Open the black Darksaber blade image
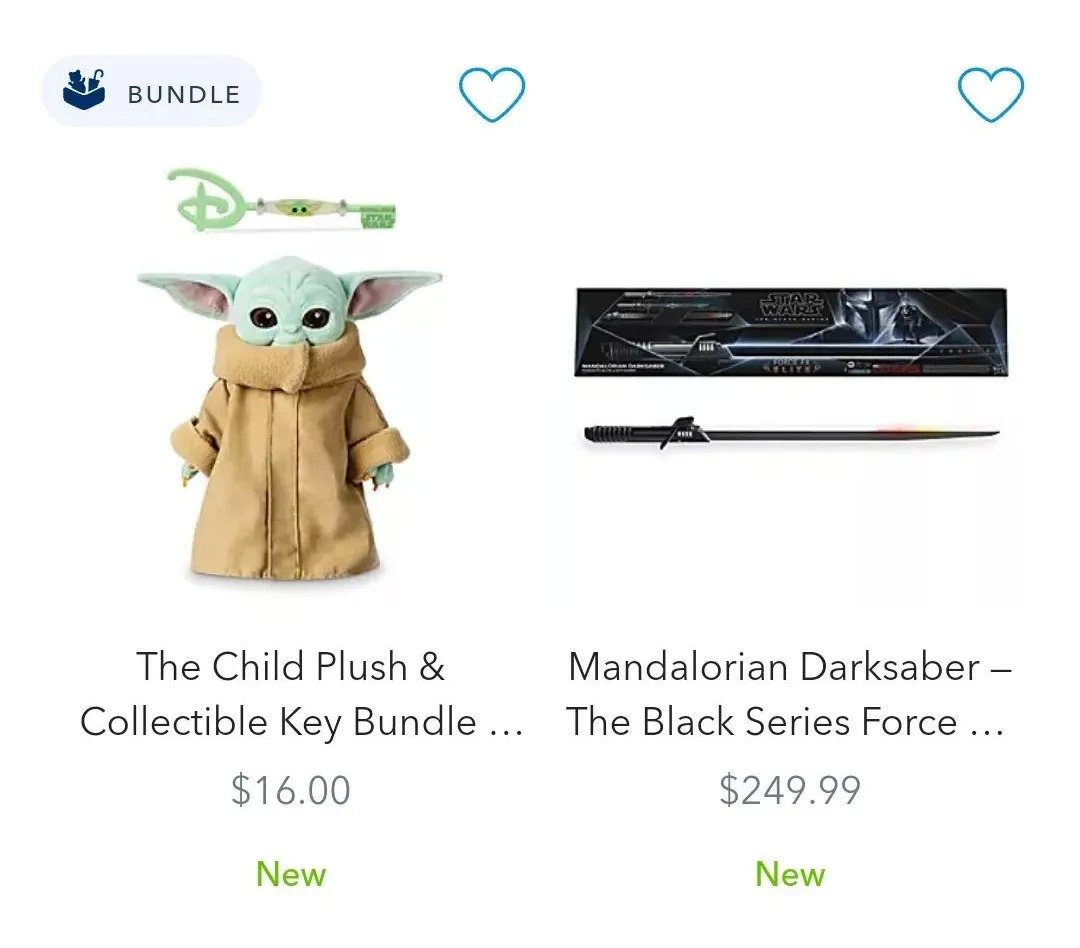This screenshot has width=1080, height=948. [x=791, y=433]
